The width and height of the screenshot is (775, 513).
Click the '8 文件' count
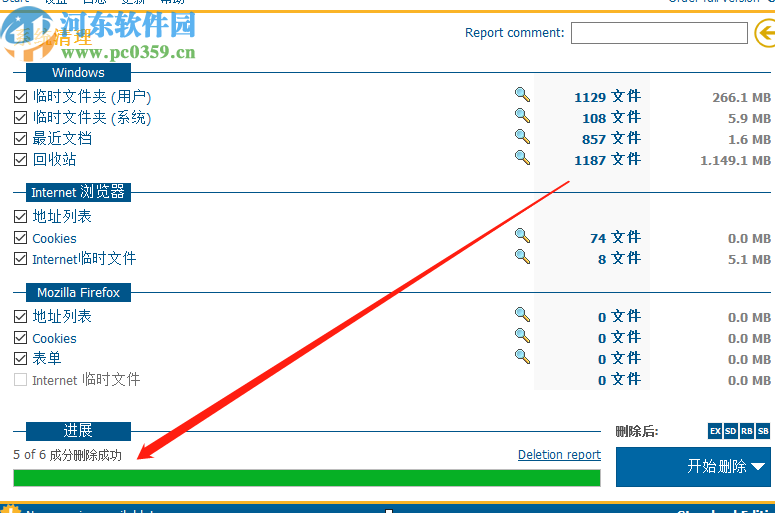point(619,259)
